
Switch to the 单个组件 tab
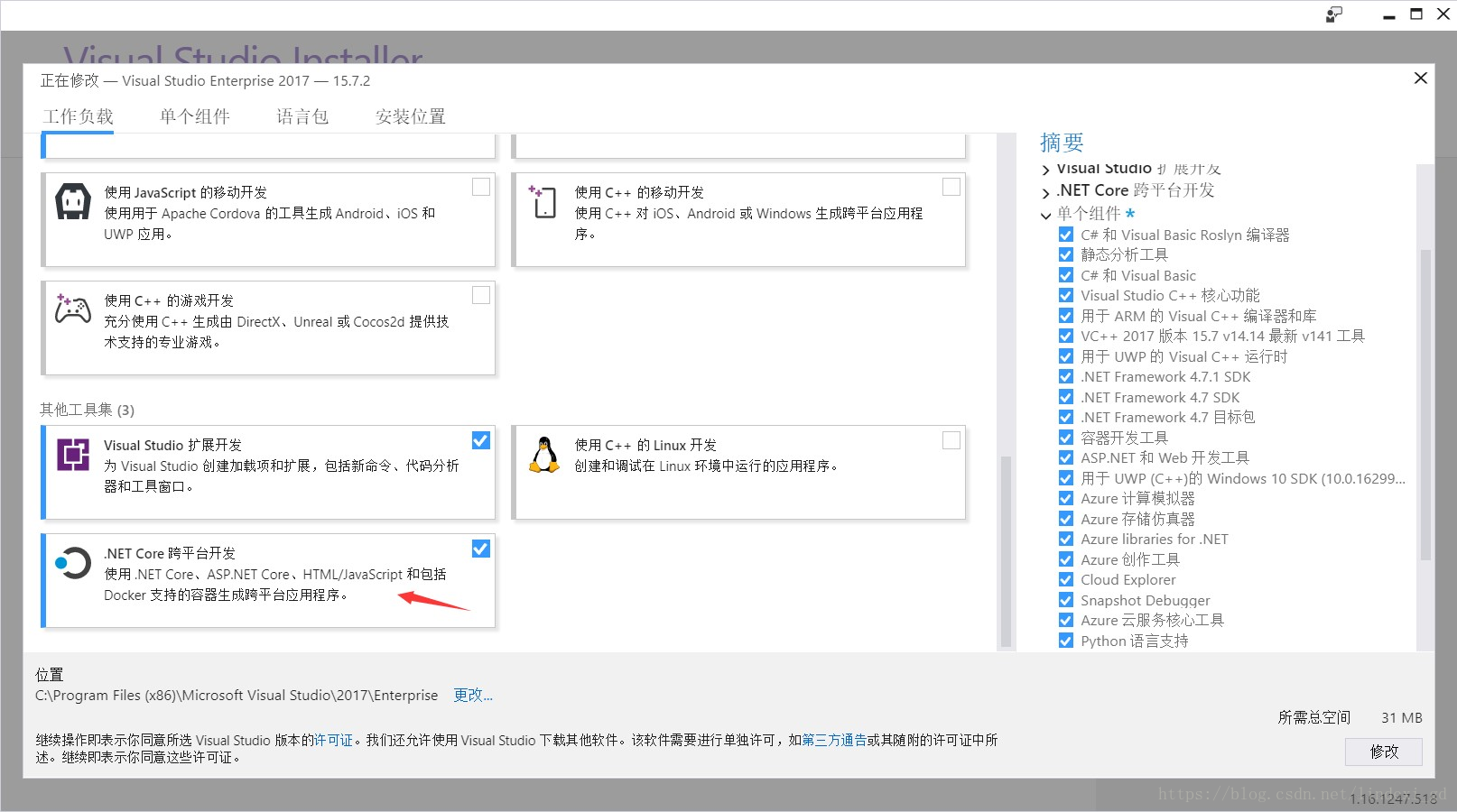tap(195, 116)
